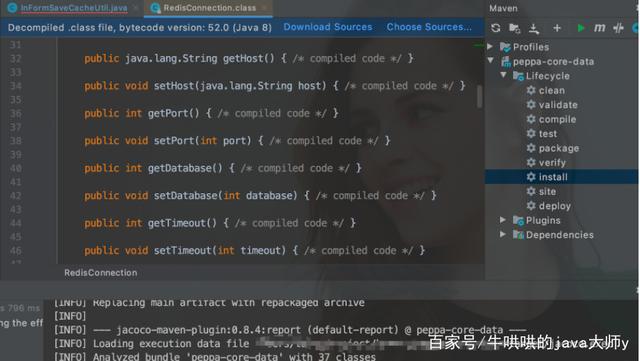Select the RedisConnection.class tab
The height and width of the screenshot is (361, 640).
click(209, 8)
